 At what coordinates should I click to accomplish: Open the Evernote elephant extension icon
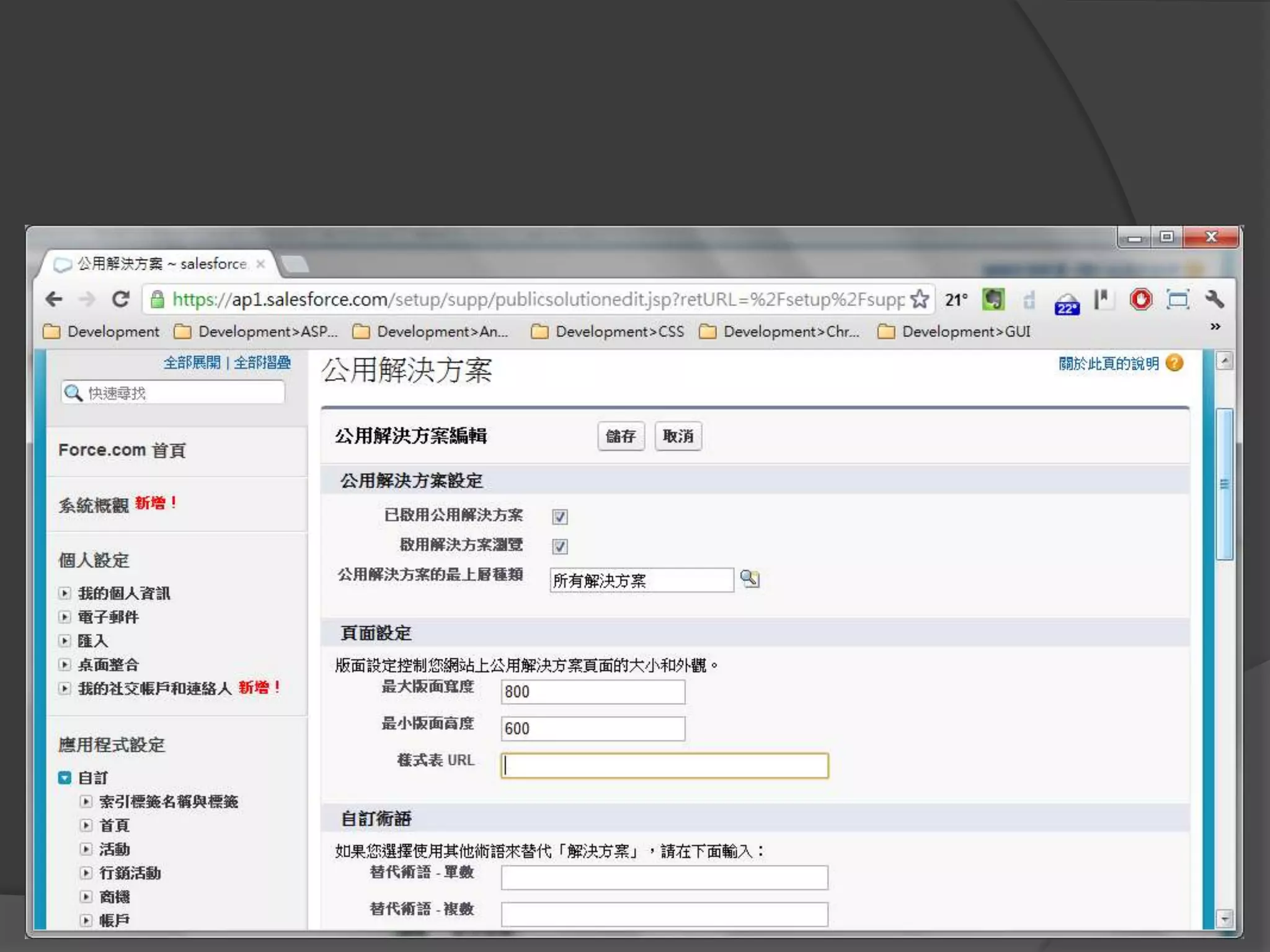point(993,300)
